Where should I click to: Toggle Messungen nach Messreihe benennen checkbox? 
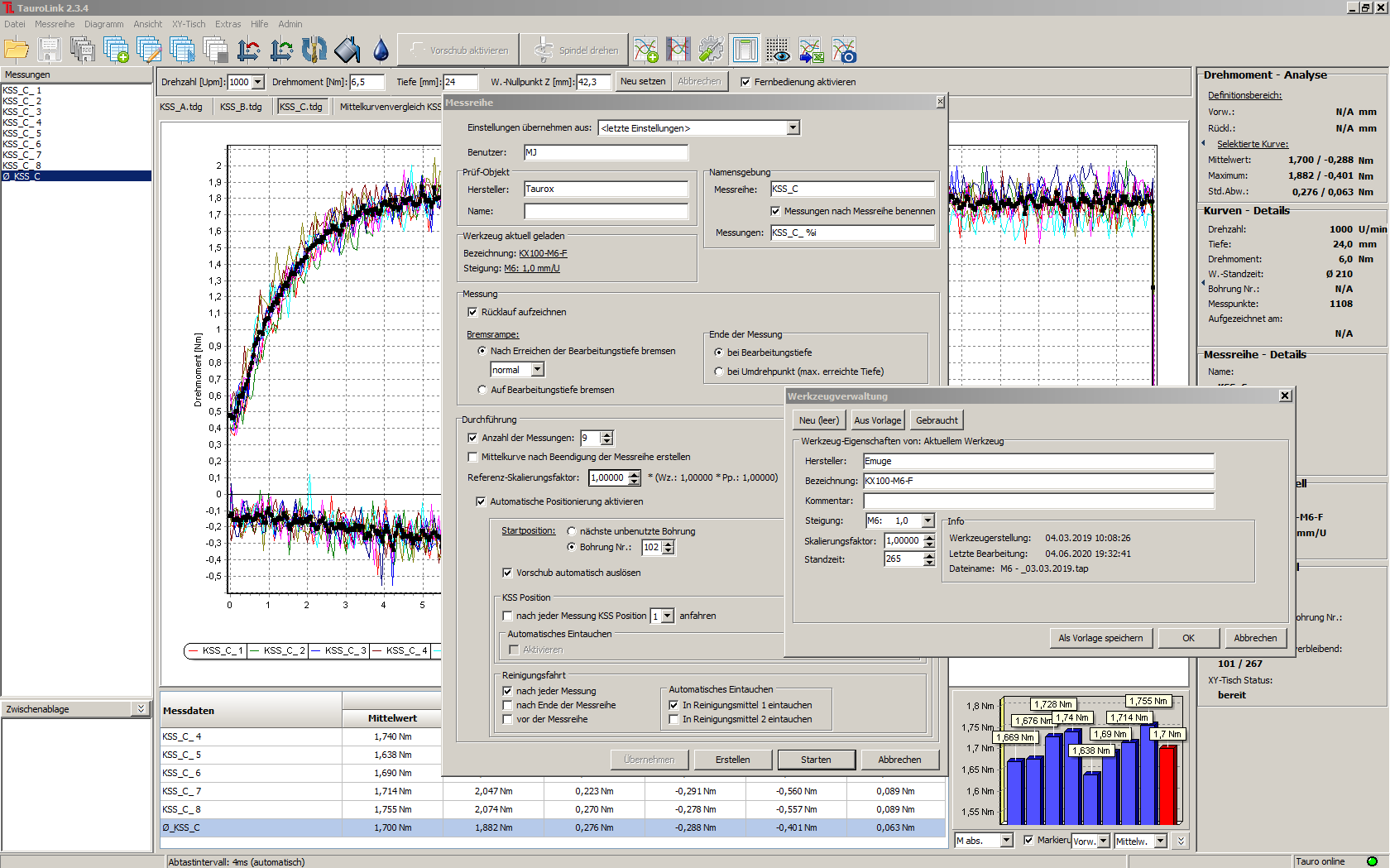tap(775, 211)
